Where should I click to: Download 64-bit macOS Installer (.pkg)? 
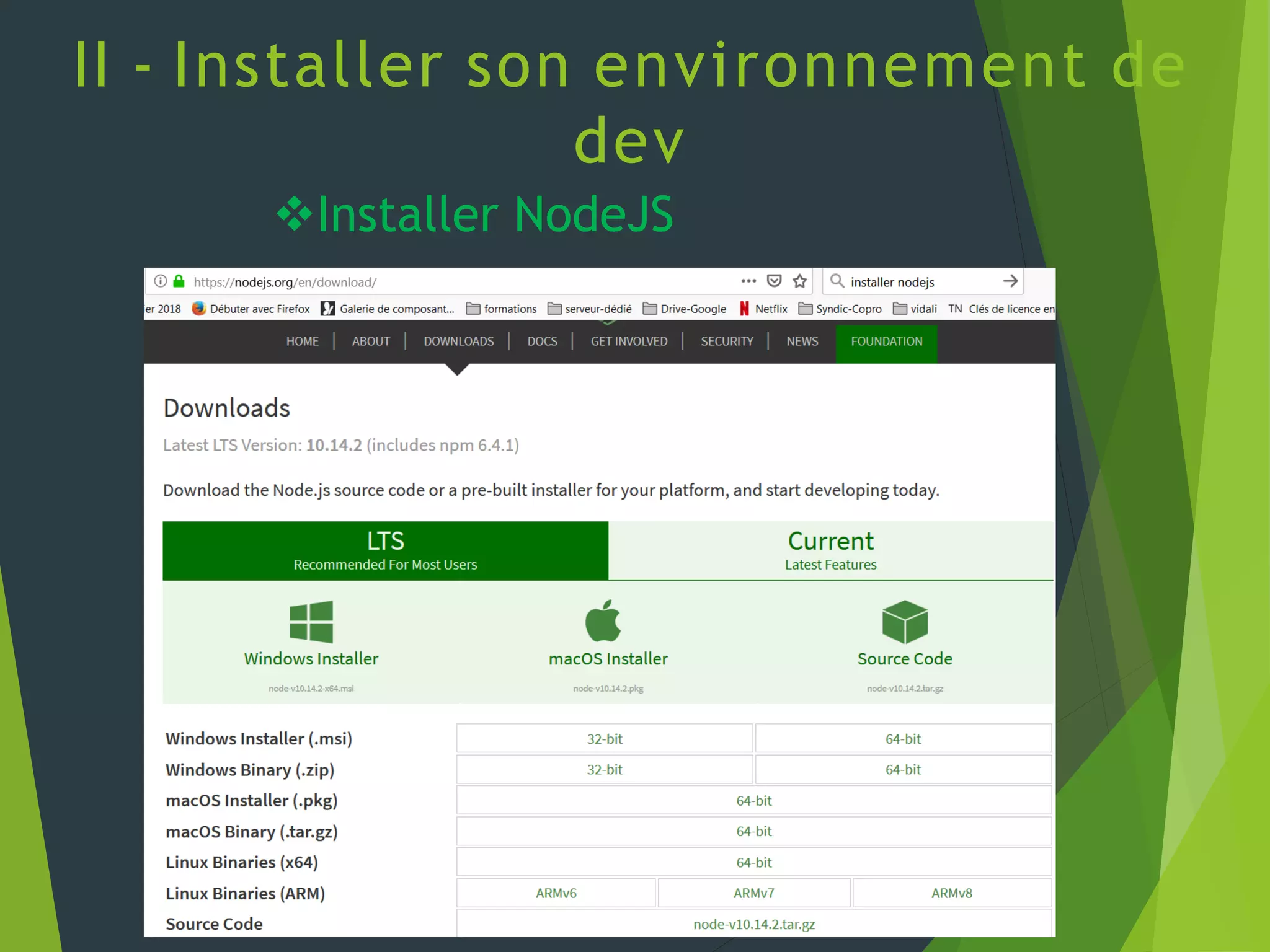pos(754,800)
